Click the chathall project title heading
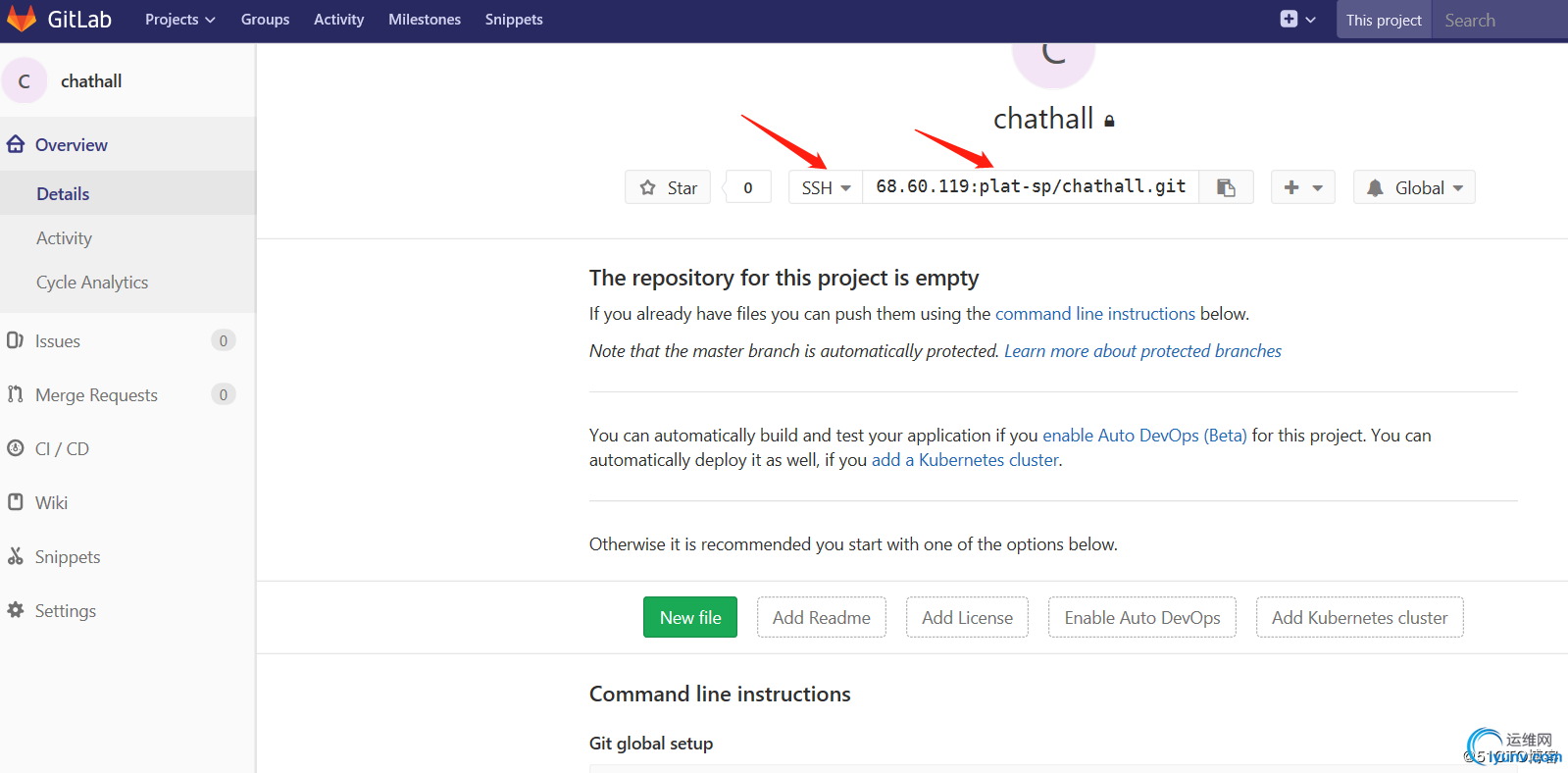 click(x=1043, y=119)
